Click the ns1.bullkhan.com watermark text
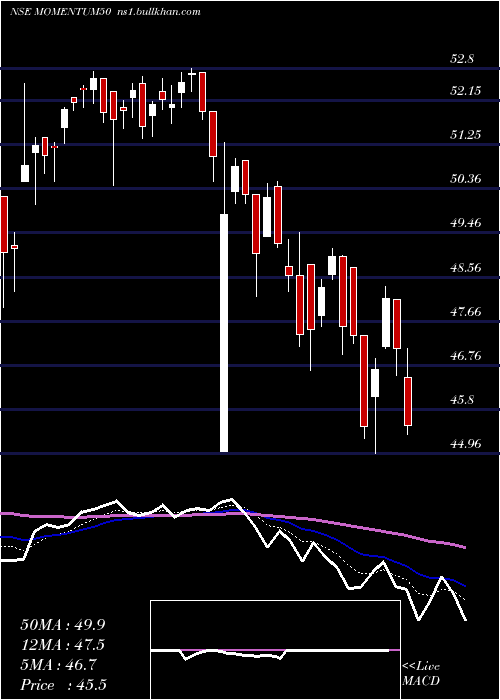This screenshot has width=500, height=700. pos(157,12)
